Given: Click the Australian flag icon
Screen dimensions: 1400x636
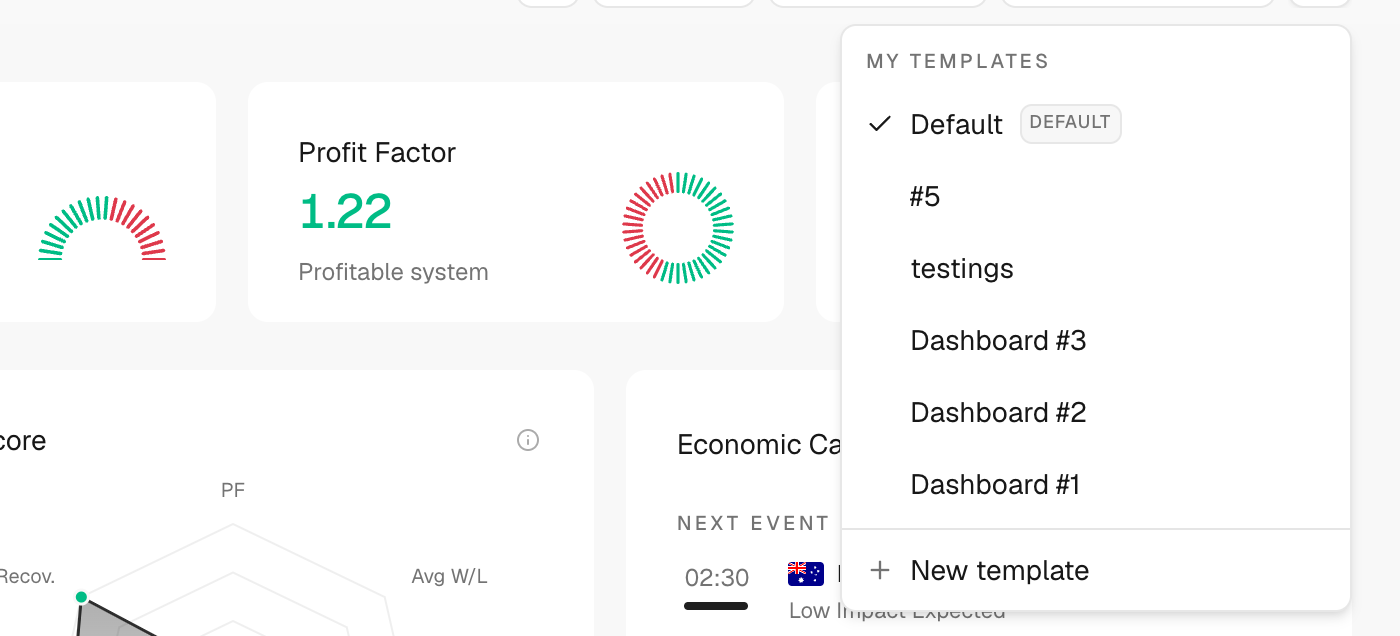Looking at the screenshot, I should point(806,574).
